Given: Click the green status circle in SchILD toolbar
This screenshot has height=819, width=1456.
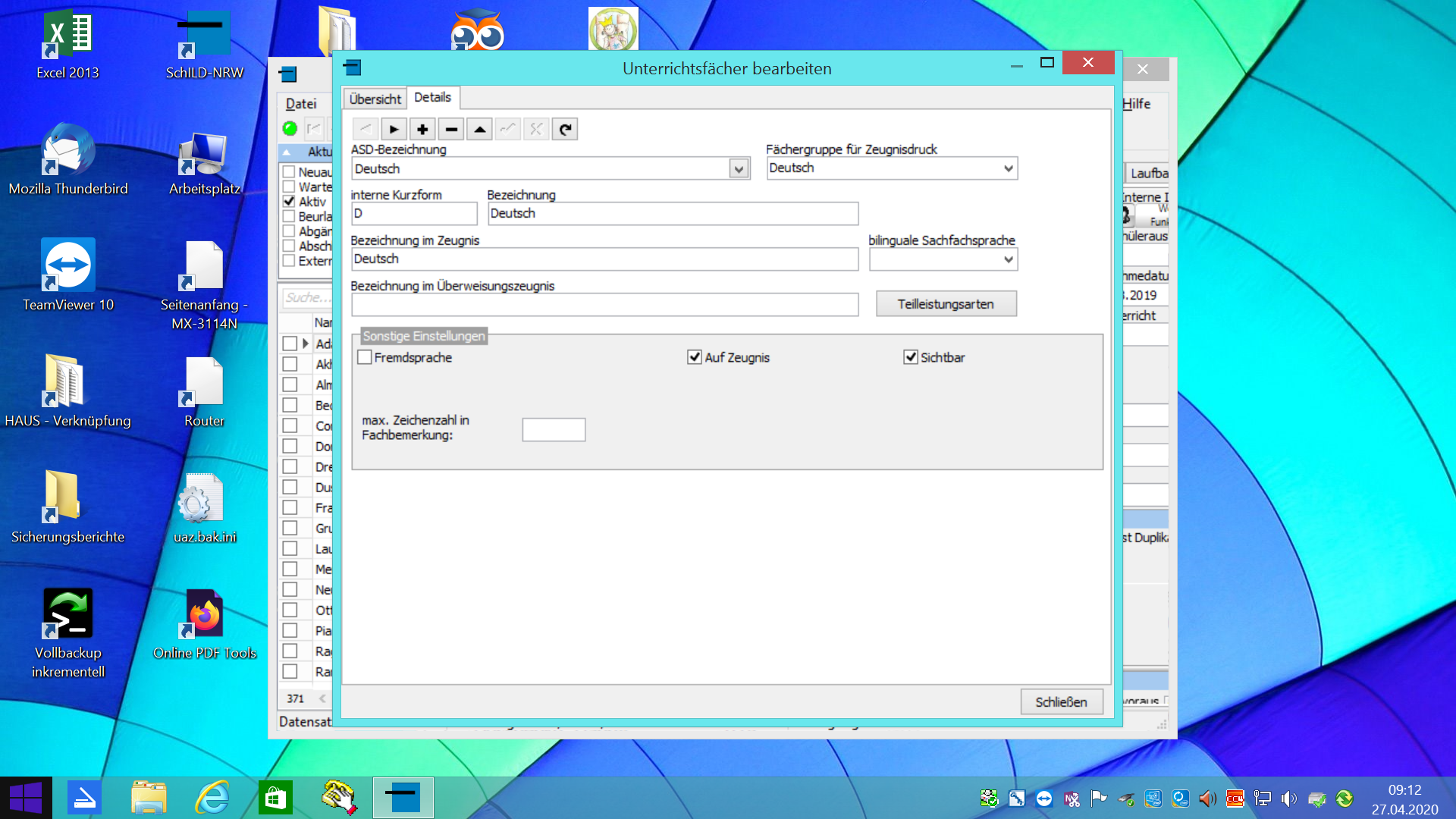Looking at the screenshot, I should coord(290,128).
